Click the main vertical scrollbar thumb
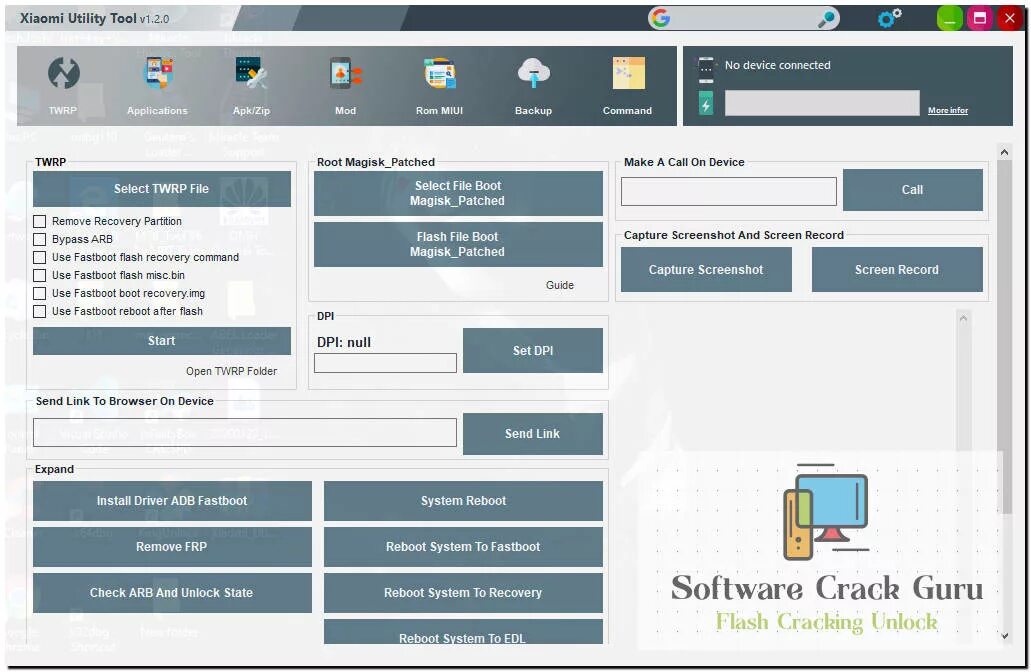Screen dimensions: 1031x672 (x=1004, y=337)
